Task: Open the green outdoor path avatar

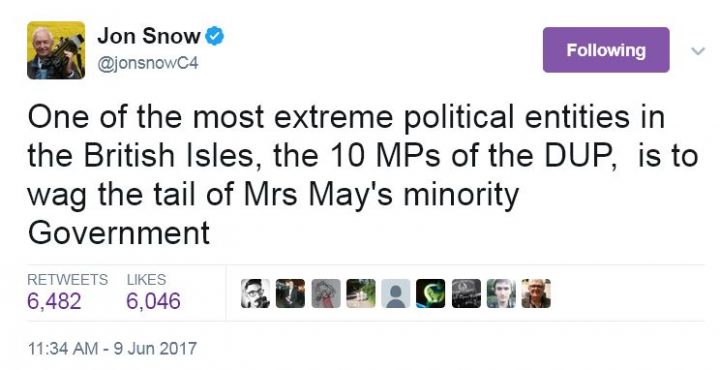Action: click(x=361, y=293)
